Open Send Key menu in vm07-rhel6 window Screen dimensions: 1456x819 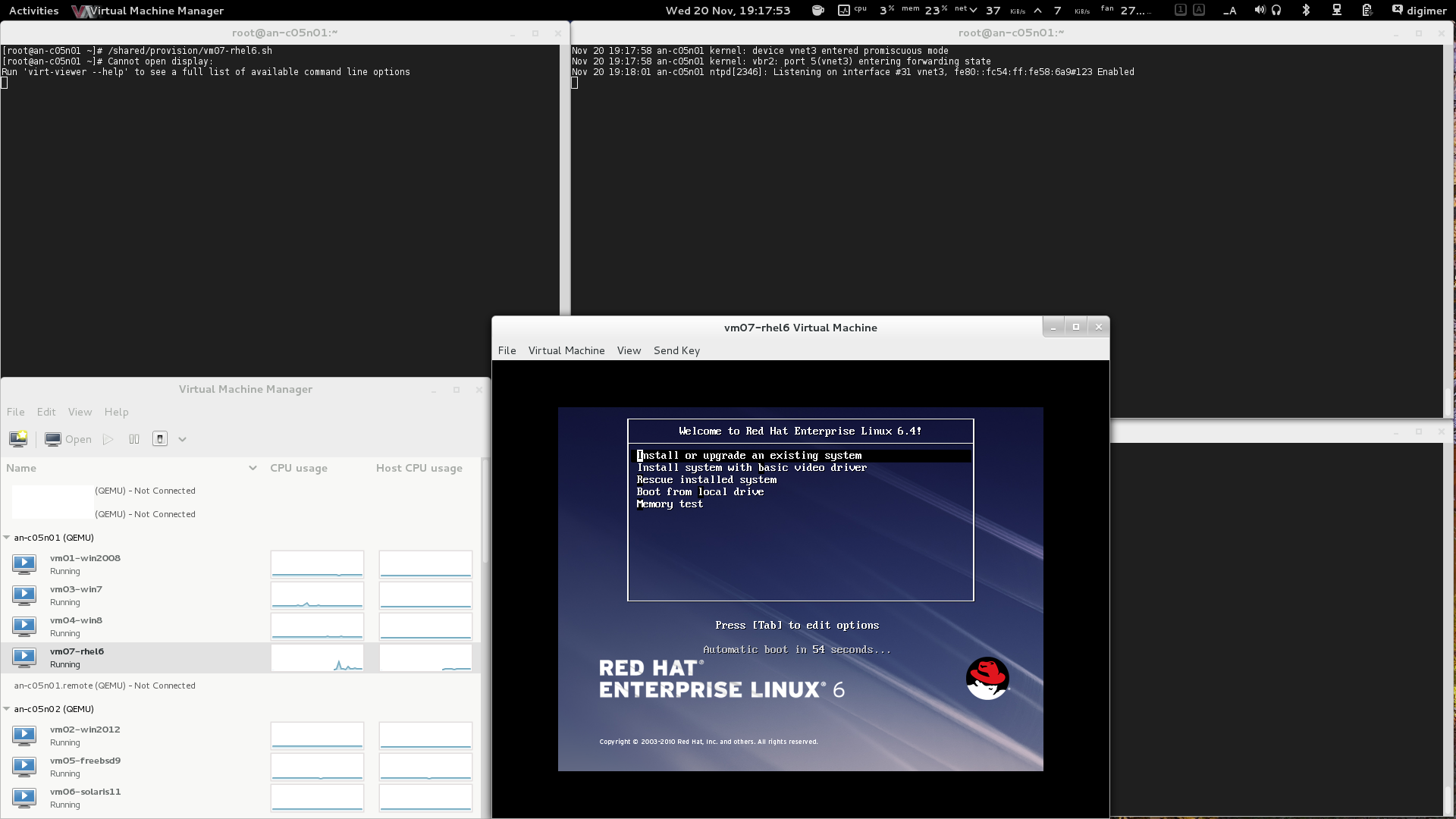pyautogui.click(x=676, y=350)
